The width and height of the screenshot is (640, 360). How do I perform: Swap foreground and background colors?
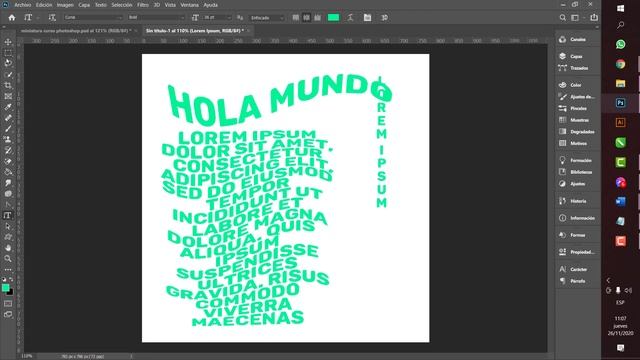click(11, 280)
